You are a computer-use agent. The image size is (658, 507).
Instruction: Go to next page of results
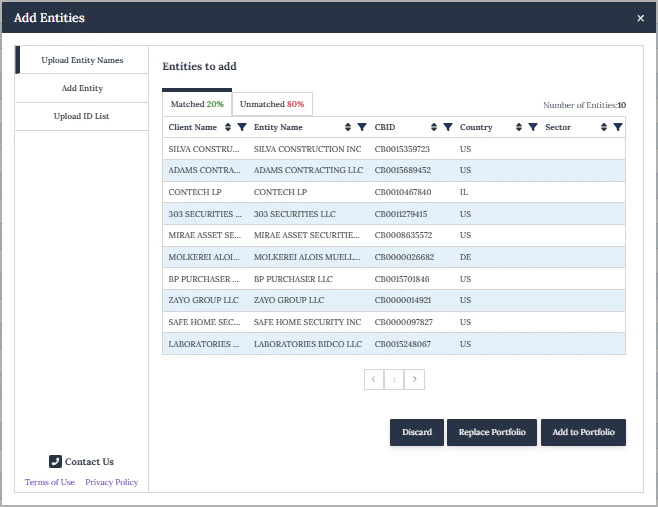point(415,379)
